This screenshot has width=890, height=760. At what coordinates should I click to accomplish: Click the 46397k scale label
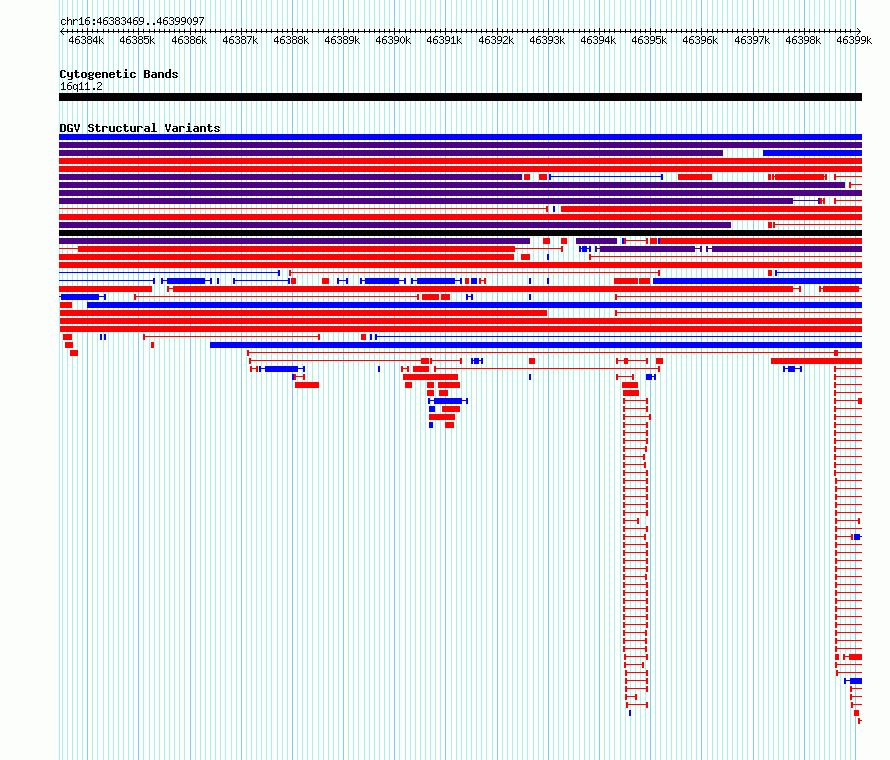coord(752,40)
